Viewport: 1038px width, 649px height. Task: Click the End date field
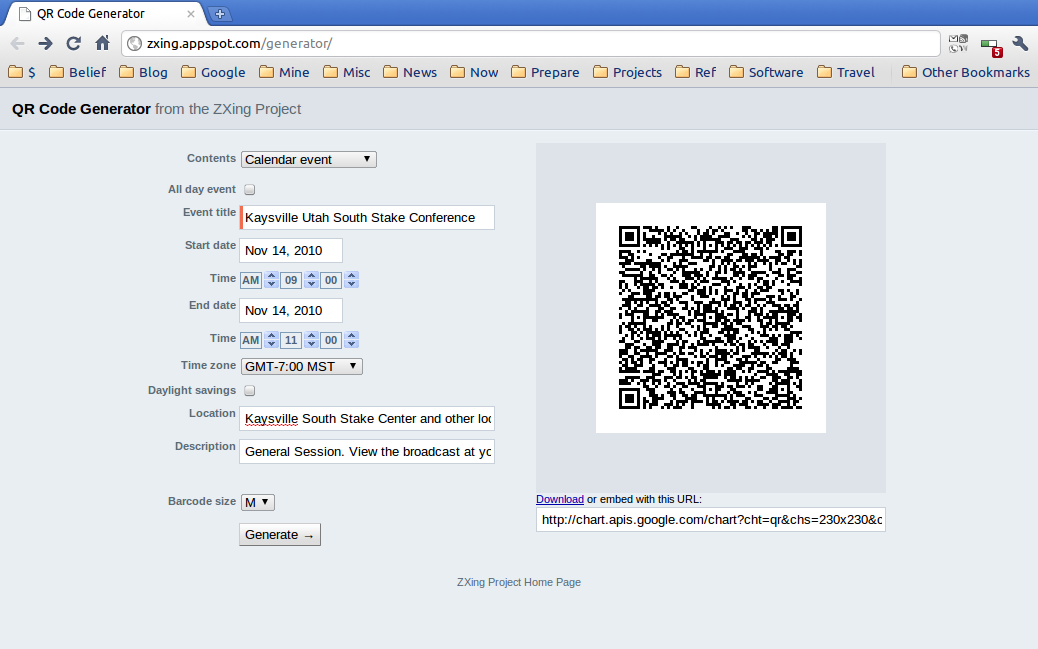pyautogui.click(x=291, y=311)
